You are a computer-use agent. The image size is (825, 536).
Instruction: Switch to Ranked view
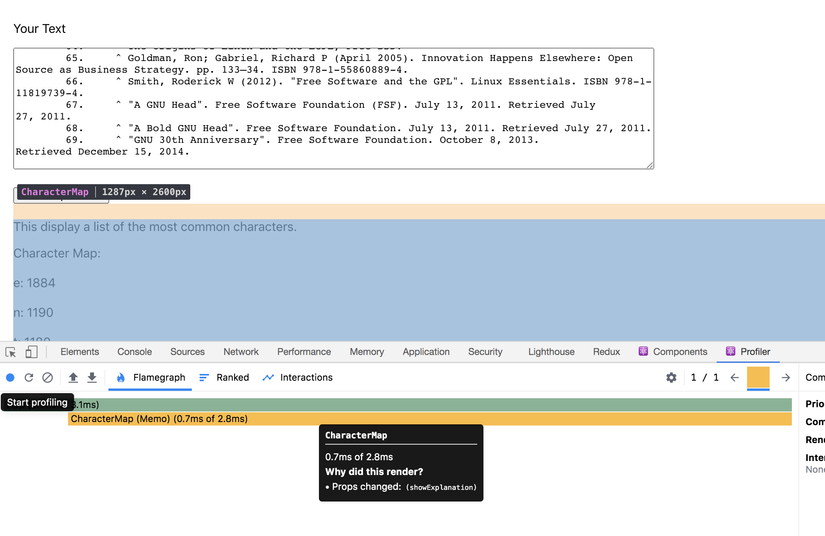tap(224, 378)
